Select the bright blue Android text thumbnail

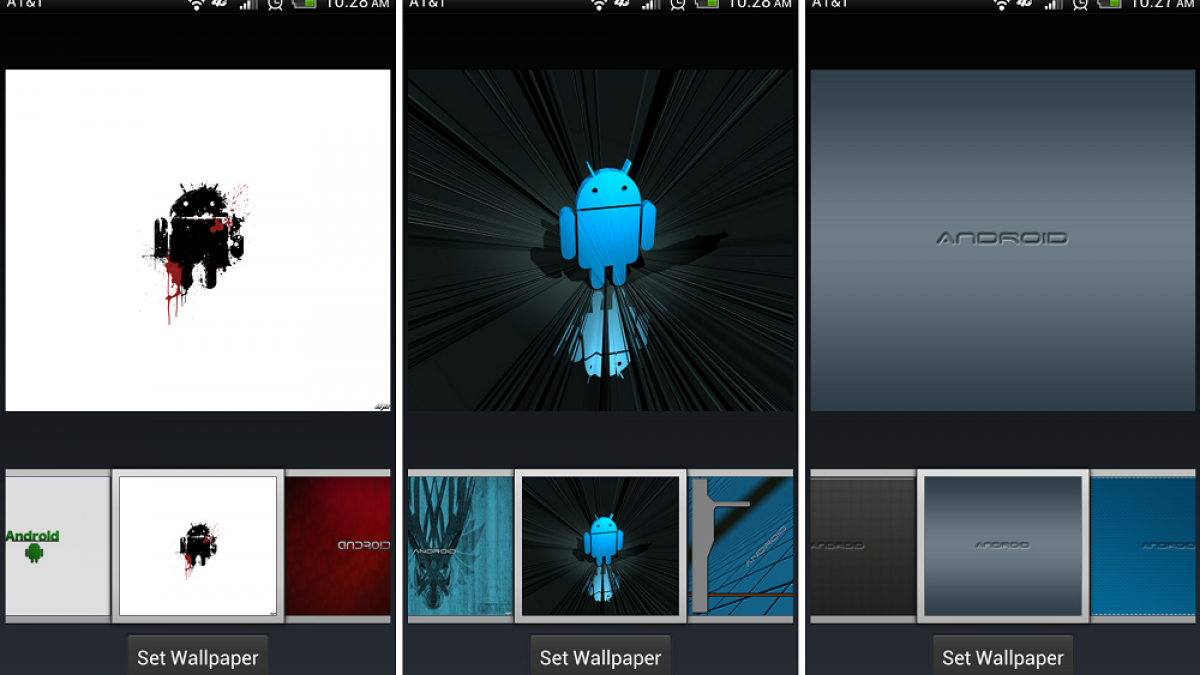(1143, 546)
